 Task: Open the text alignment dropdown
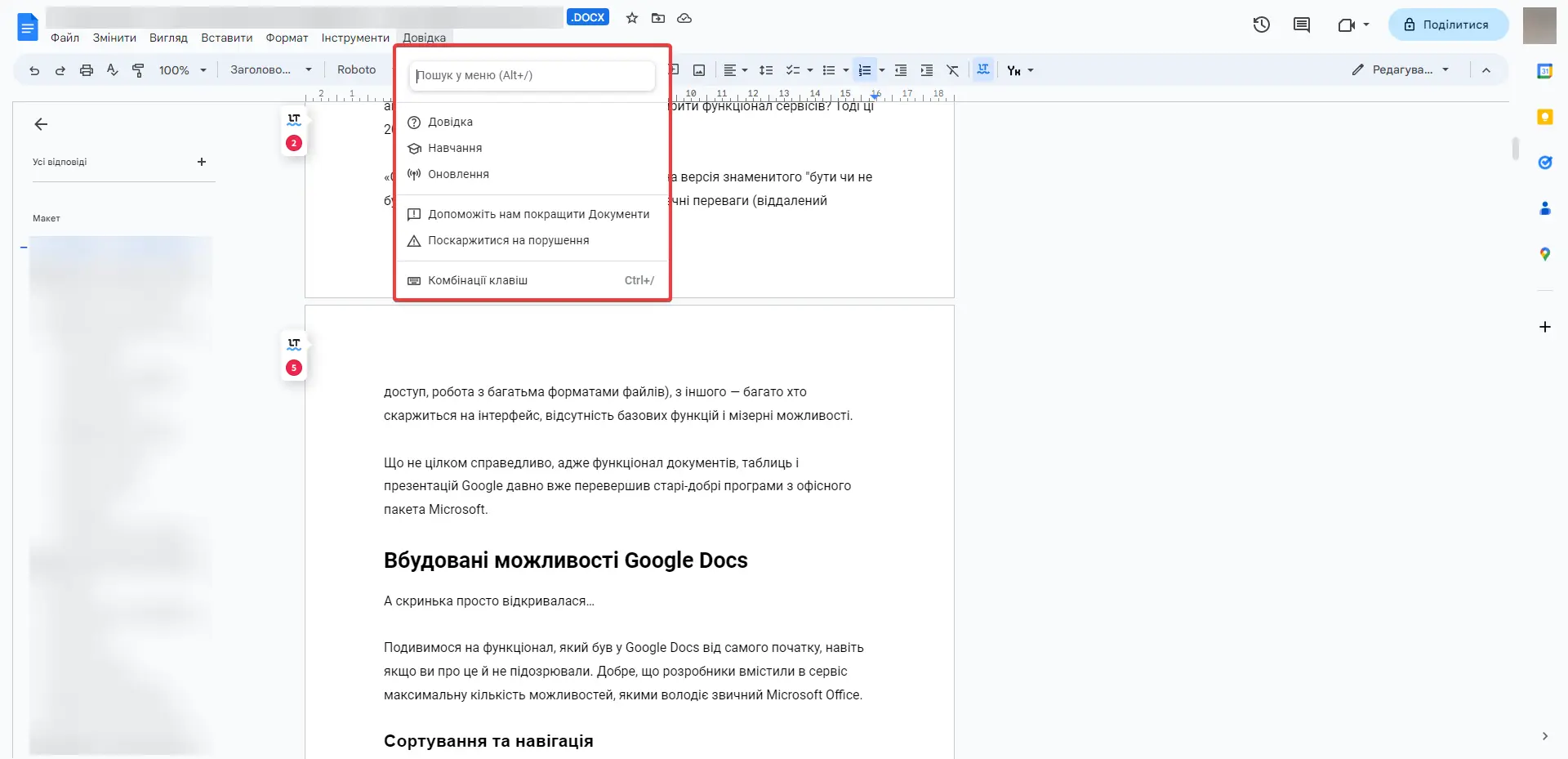(x=736, y=70)
